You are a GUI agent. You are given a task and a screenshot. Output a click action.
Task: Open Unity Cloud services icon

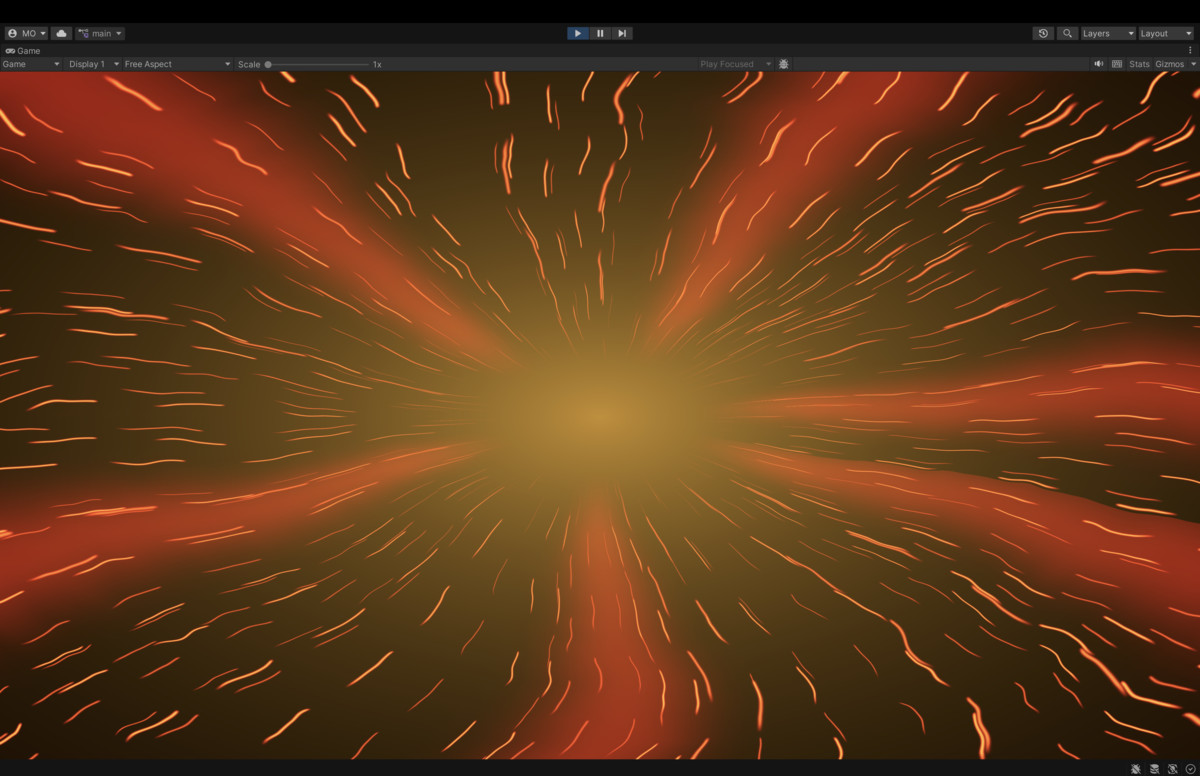coord(62,33)
